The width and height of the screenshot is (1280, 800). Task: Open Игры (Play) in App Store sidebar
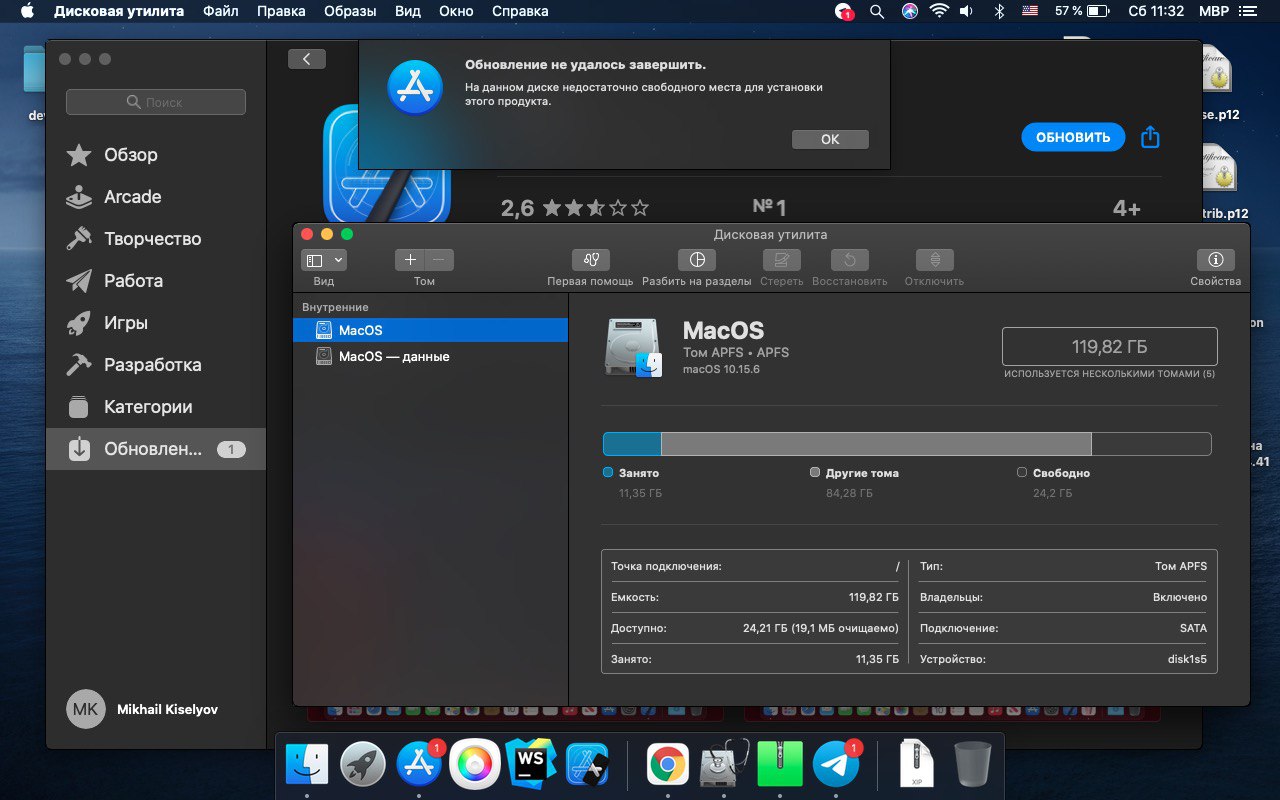(156, 323)
